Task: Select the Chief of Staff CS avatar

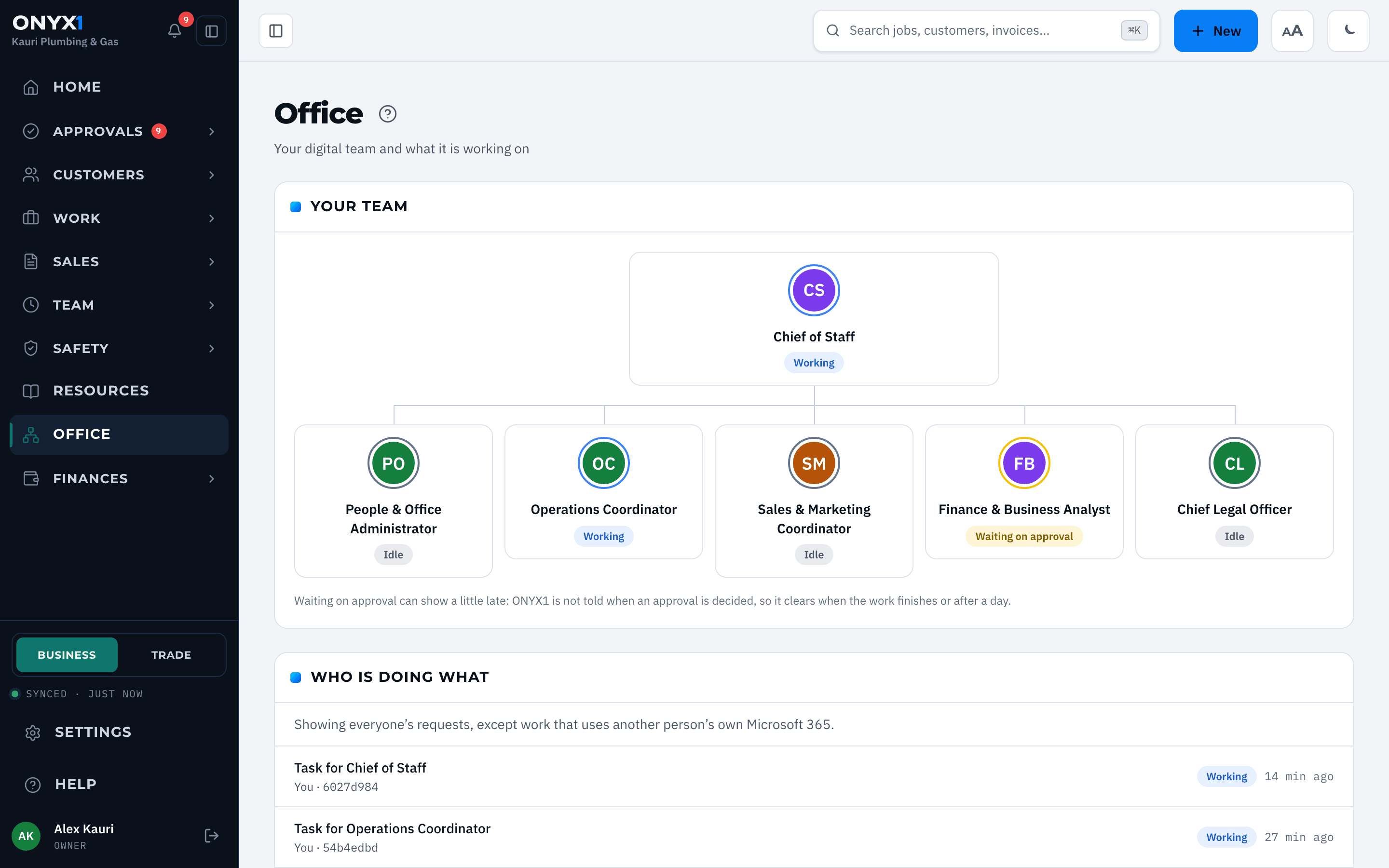Action: click(x=814, y=290)
